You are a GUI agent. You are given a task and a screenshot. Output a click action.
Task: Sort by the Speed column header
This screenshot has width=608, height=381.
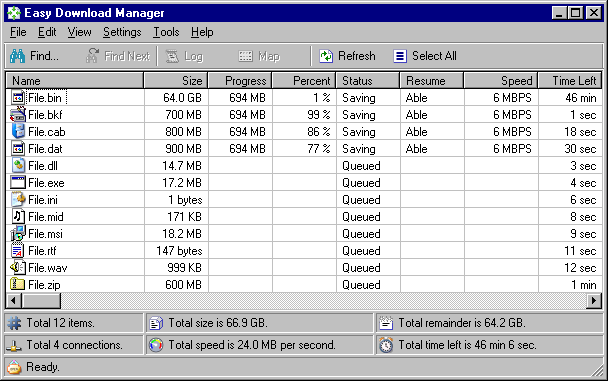click(x=501, y=81)
